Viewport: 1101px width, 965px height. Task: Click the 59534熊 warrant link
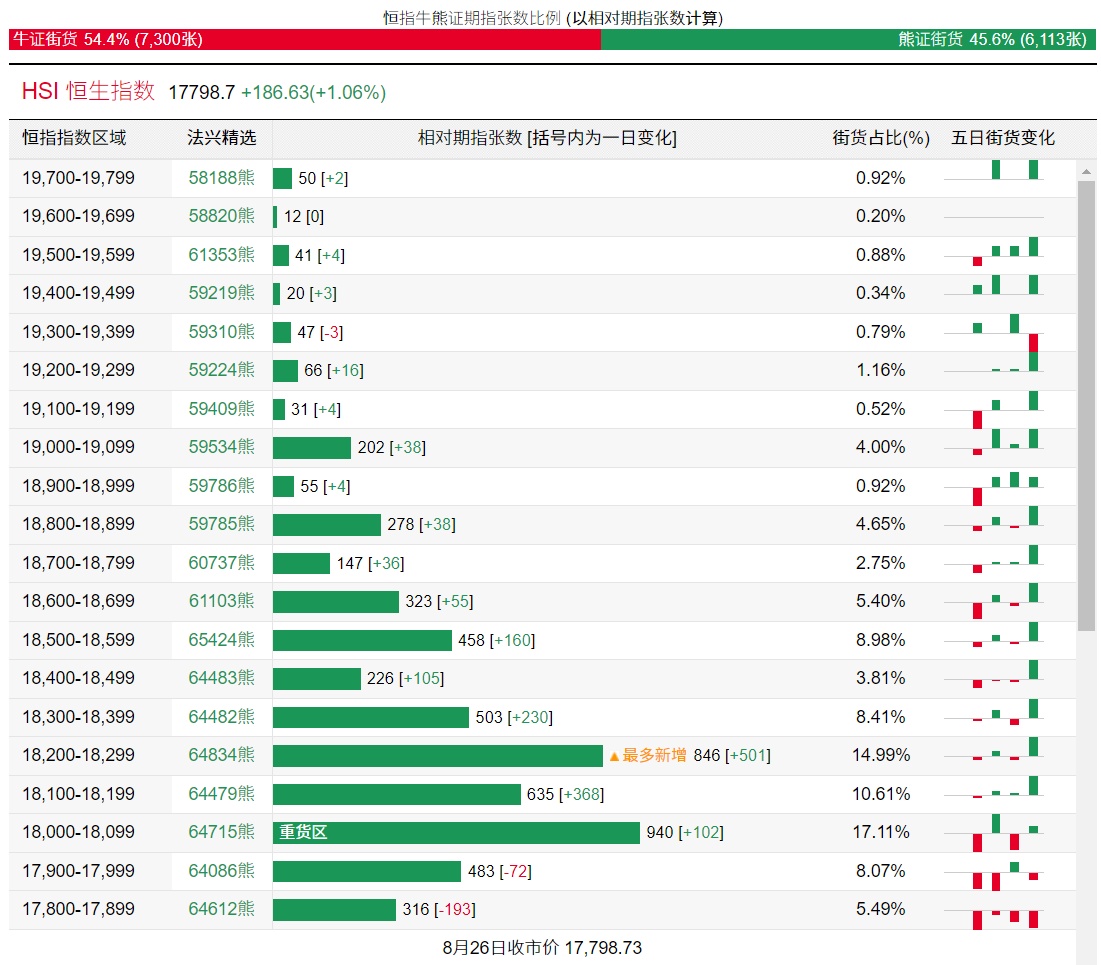(x=221, y=447)
